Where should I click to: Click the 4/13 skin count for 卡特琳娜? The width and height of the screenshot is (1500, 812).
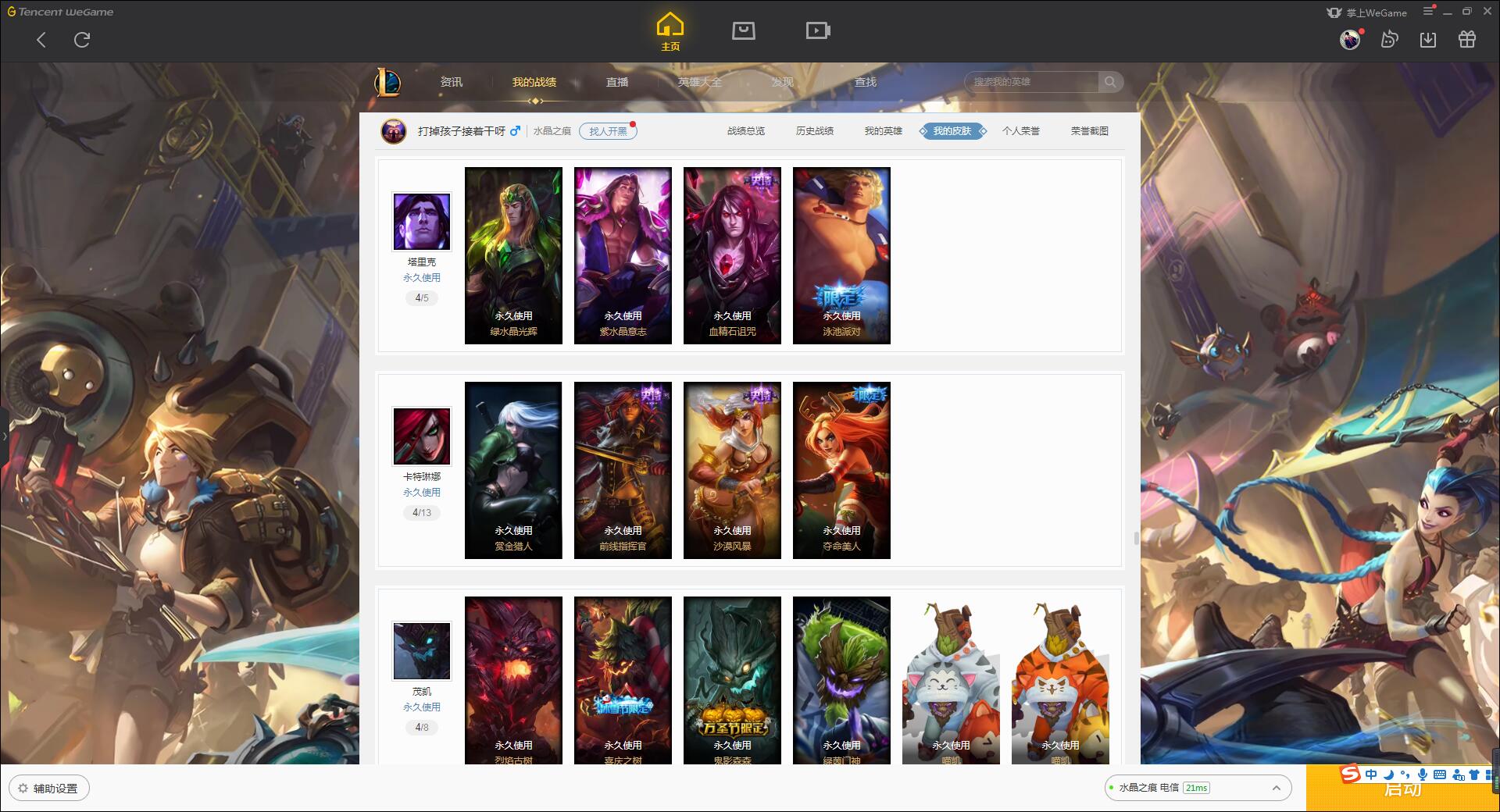(422, 512)
